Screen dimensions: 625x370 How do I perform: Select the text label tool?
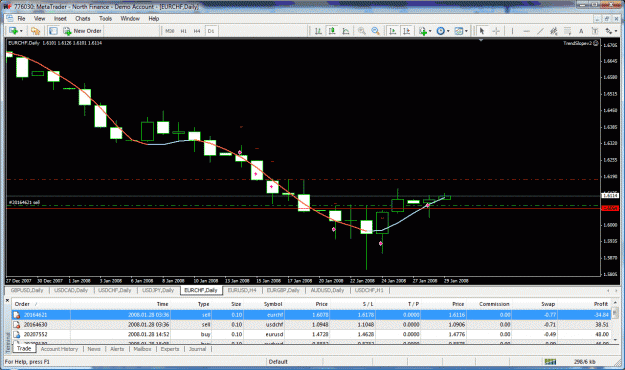[x=595, y=31]
